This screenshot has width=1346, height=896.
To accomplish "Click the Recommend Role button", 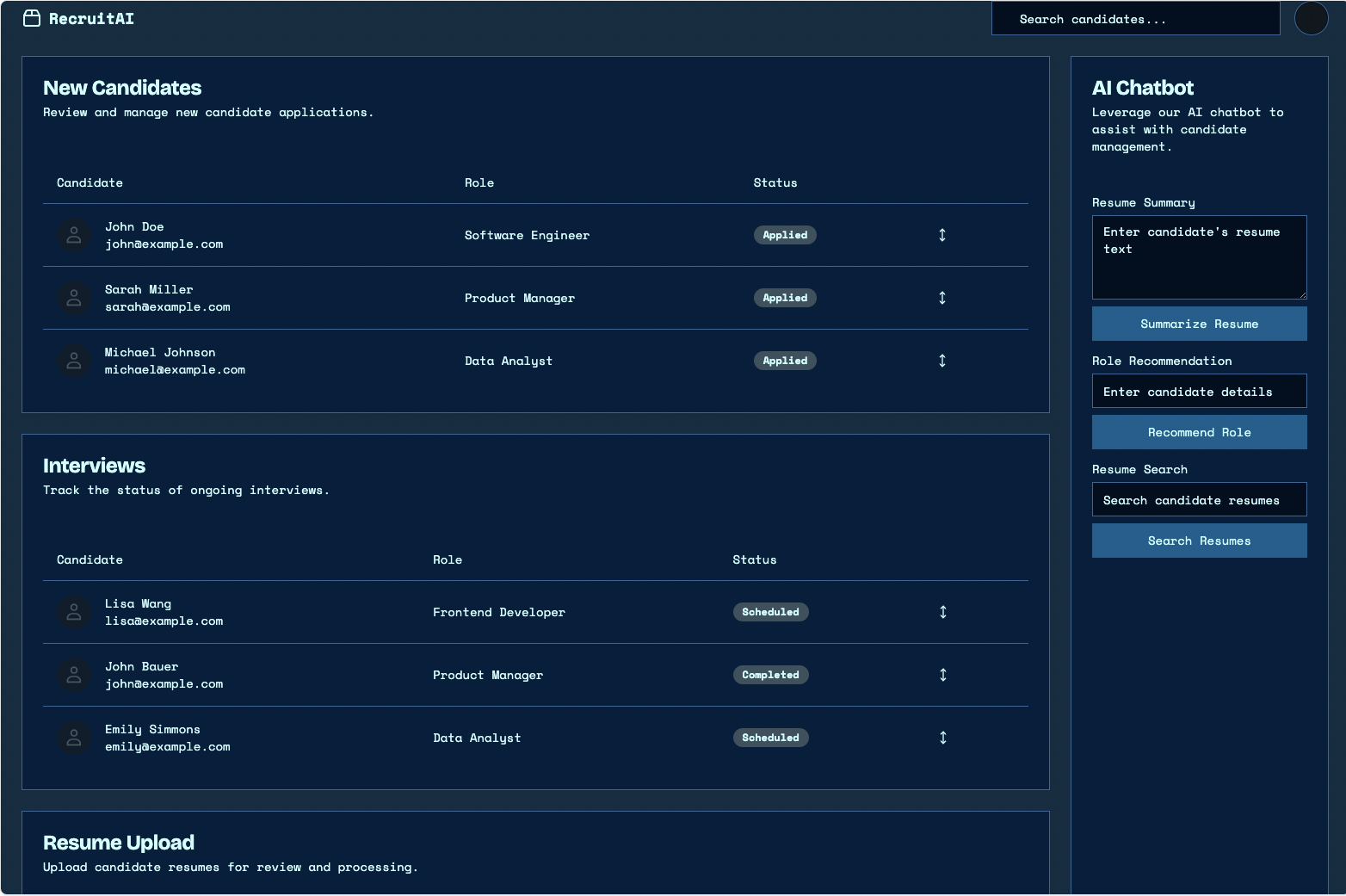I will pos(1199,432).
